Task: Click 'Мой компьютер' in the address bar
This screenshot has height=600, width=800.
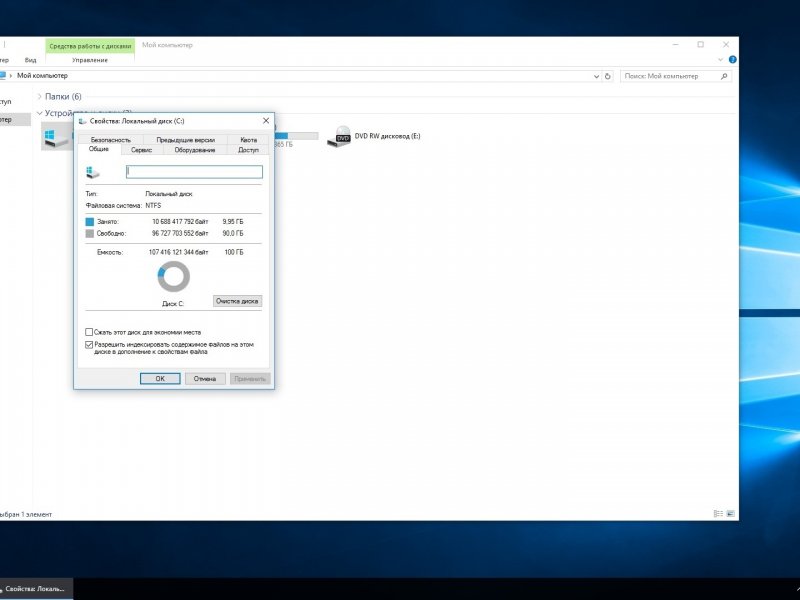Action: point(42,76)
